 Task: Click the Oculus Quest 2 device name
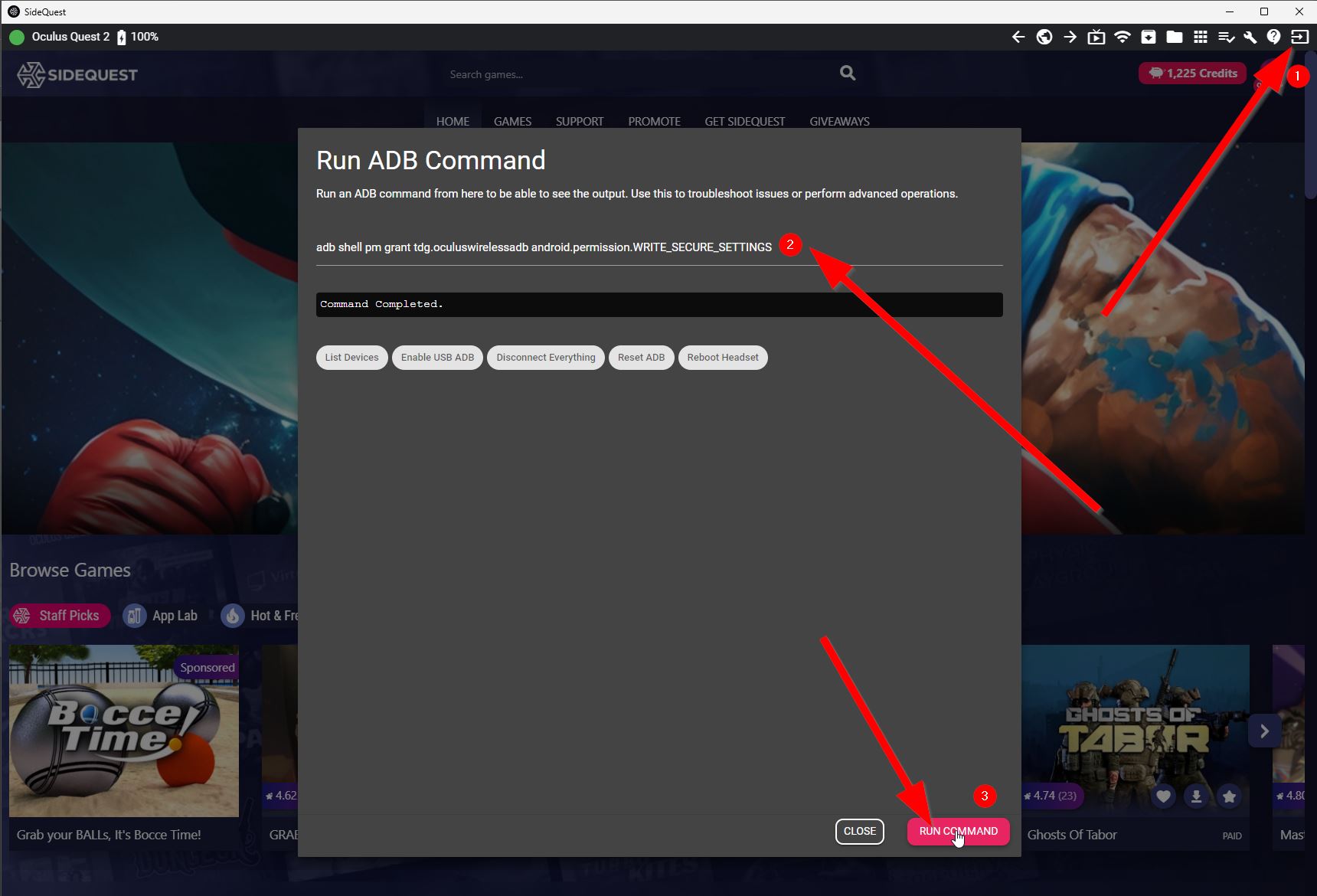click(70, 37)
